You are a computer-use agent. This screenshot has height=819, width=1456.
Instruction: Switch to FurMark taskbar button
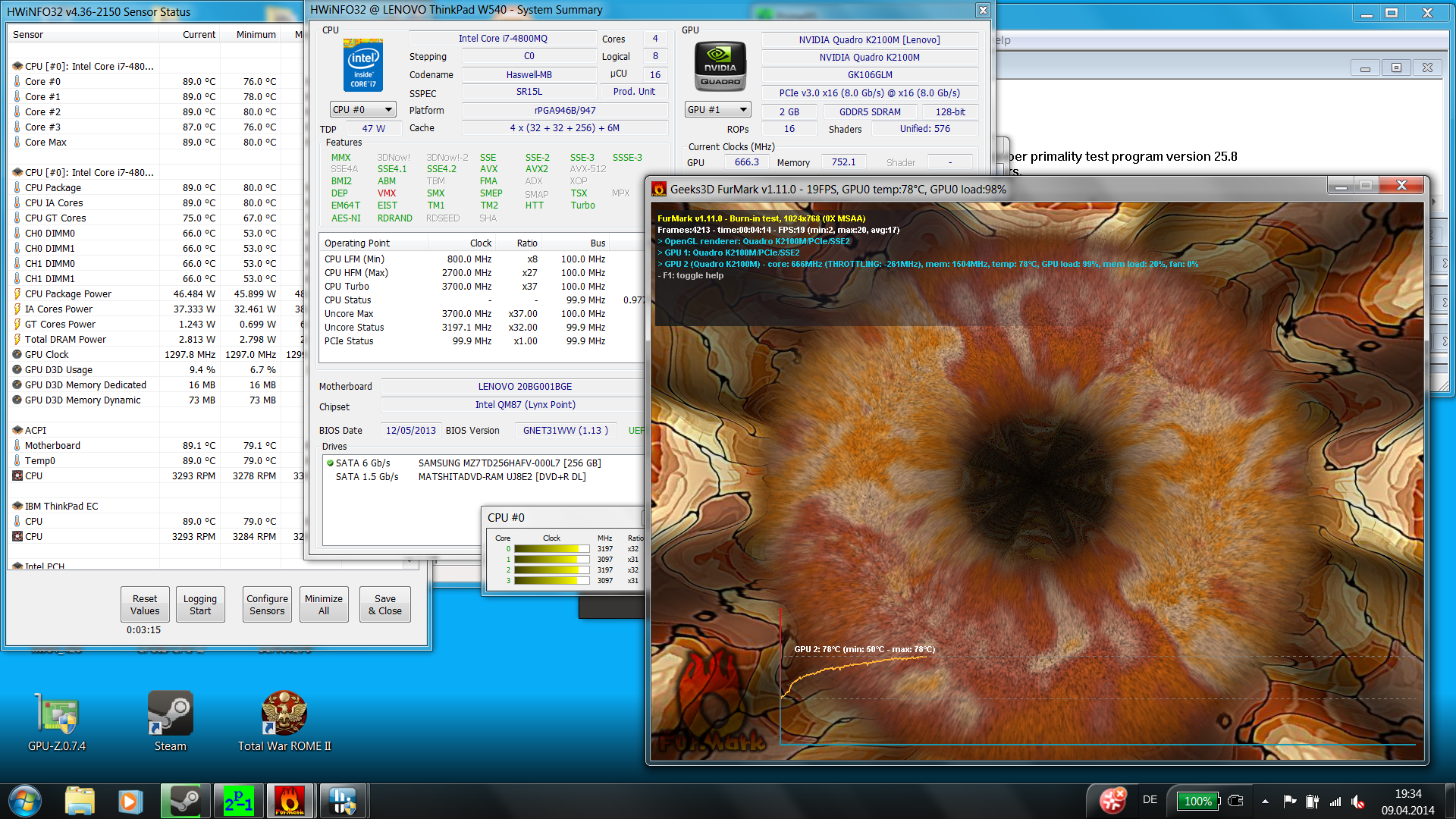290,801
